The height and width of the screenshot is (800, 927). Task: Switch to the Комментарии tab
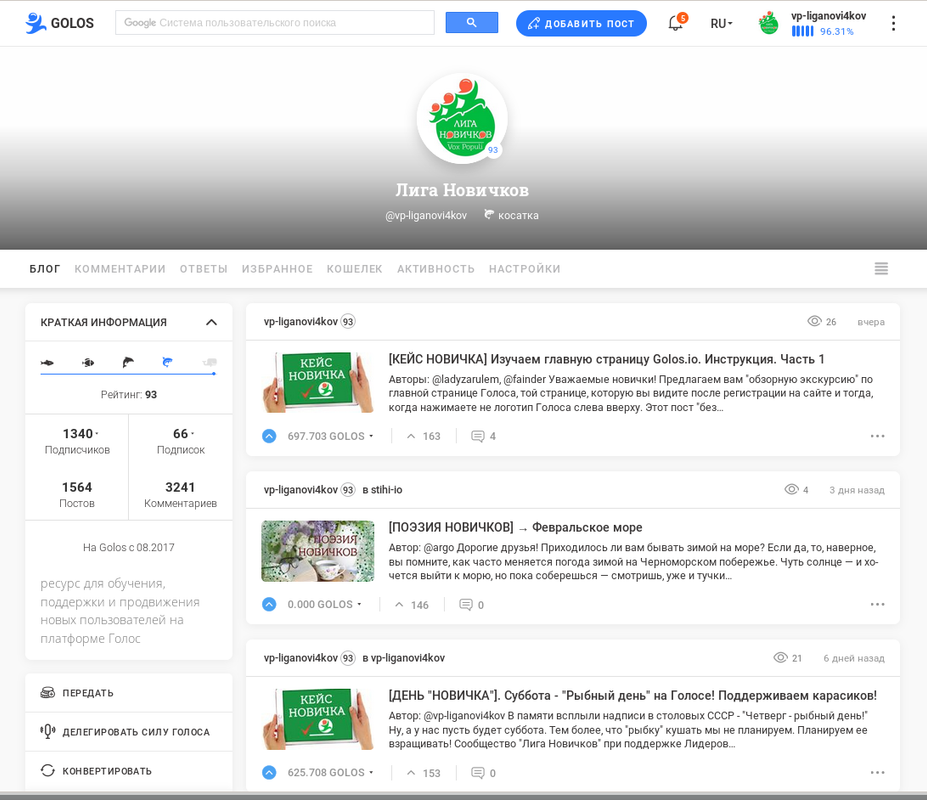120,269
